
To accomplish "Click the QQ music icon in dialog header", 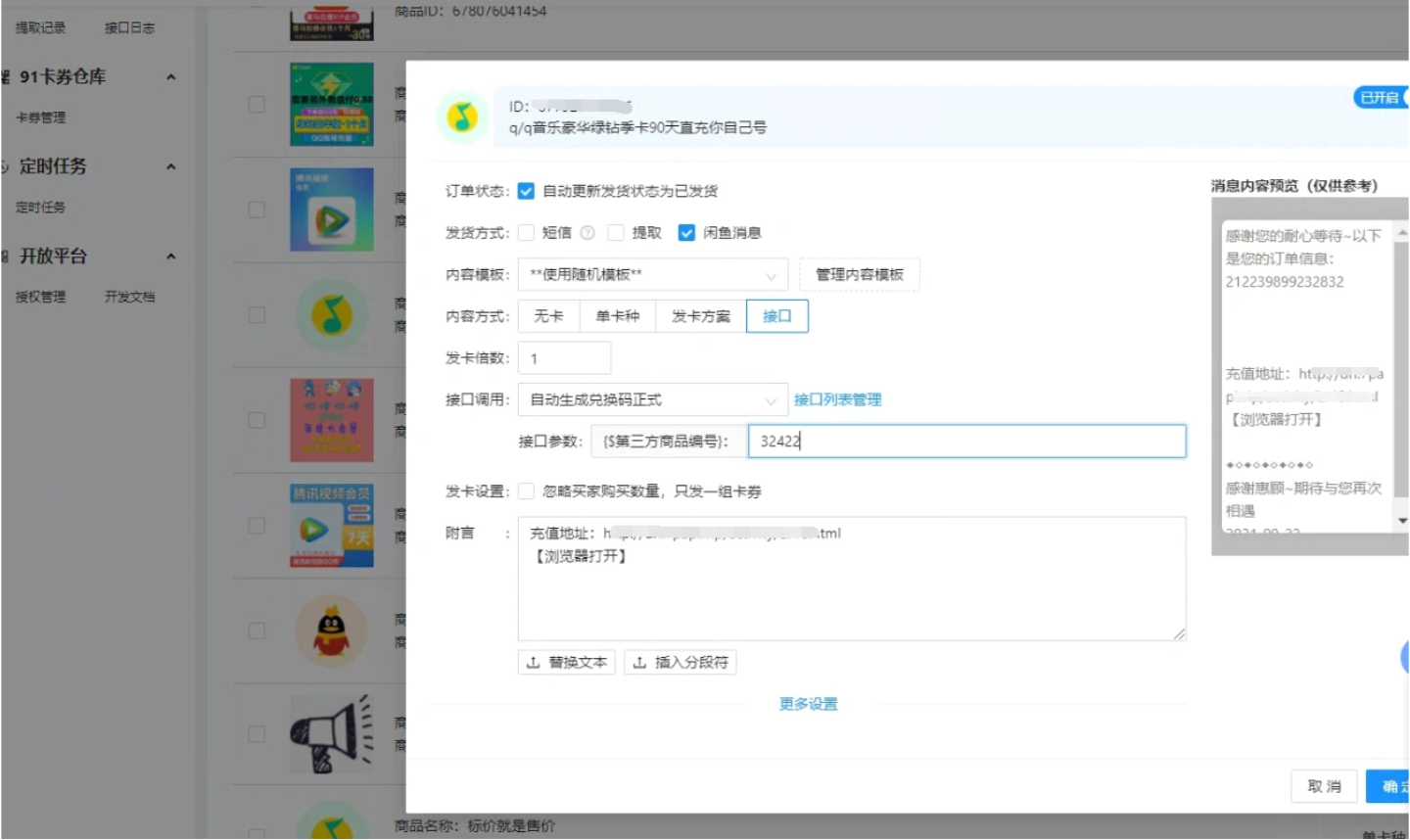I will [462, 117].
